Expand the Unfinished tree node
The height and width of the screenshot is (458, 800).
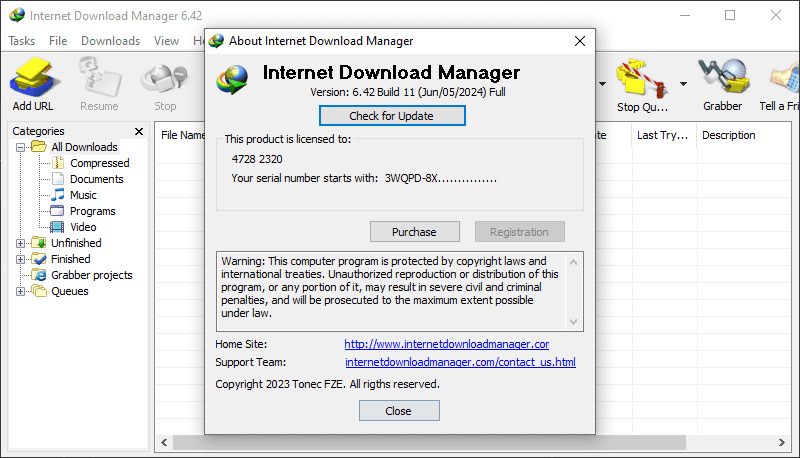(21, 243)
